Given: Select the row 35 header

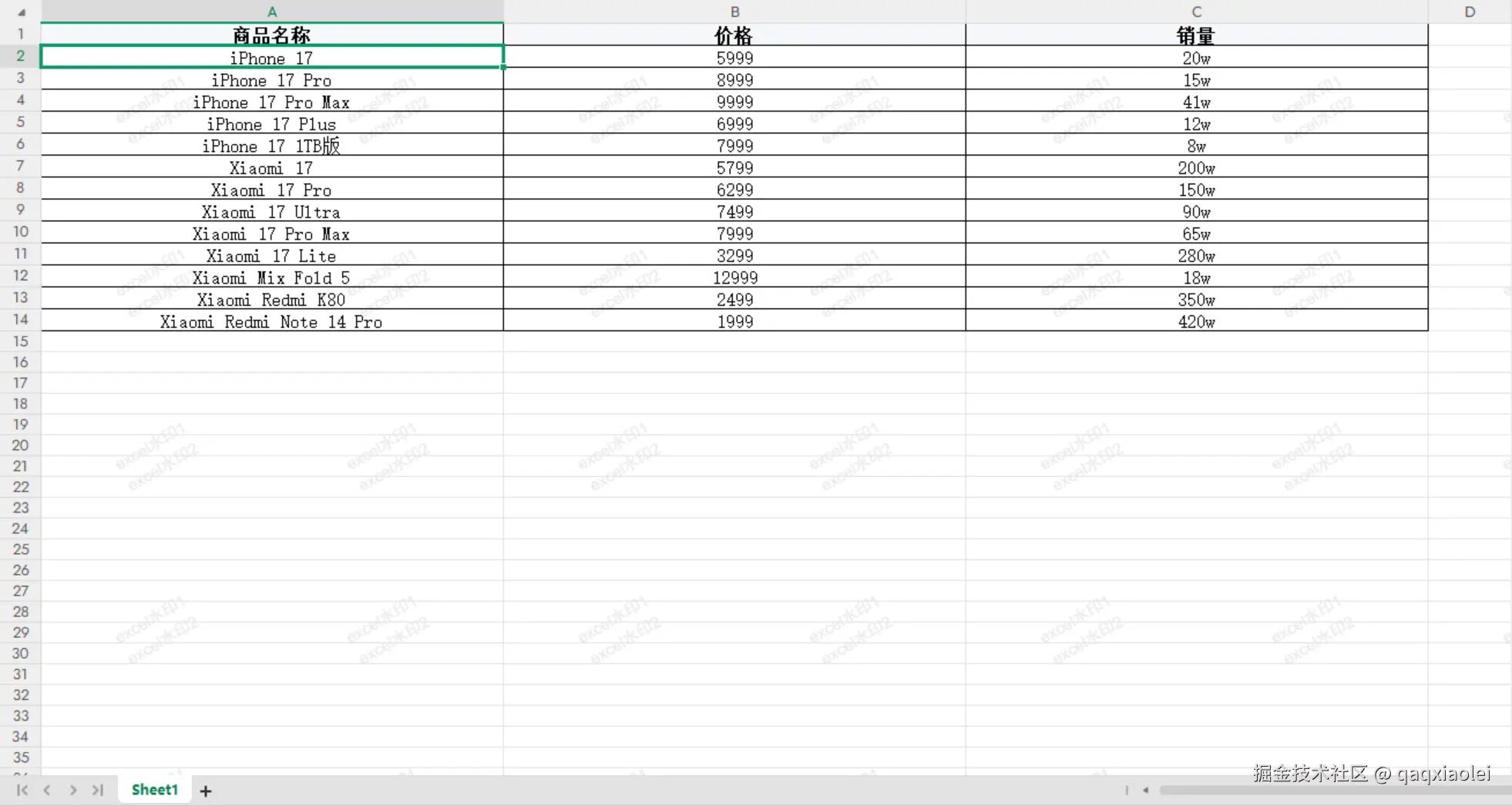Looking at the screenshot, I should point(21,757).
